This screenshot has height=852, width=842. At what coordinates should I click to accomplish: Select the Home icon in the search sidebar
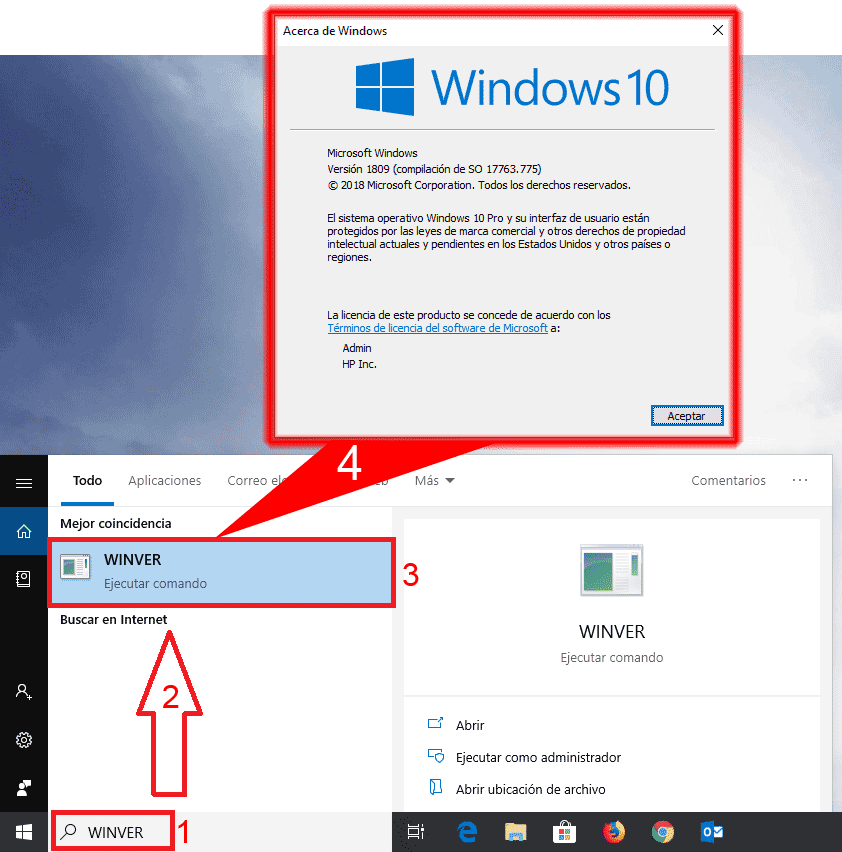pos(23,531)
